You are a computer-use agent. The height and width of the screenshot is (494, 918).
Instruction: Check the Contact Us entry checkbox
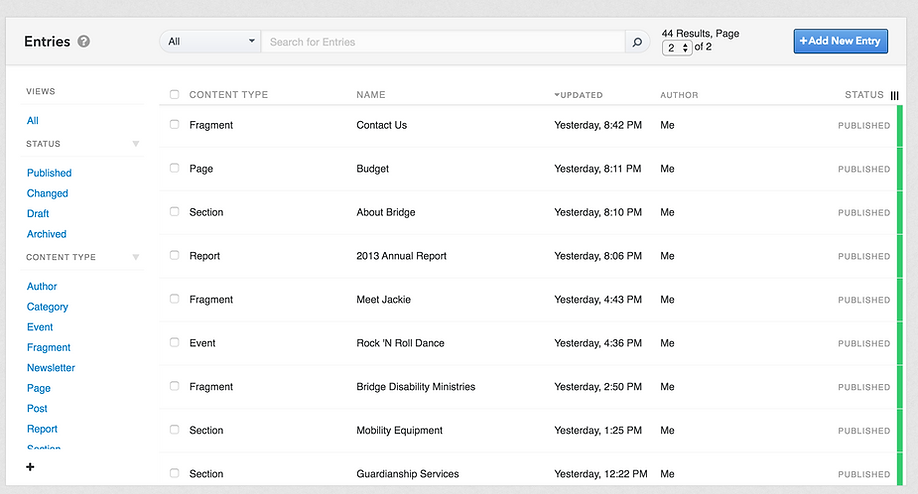[x=174, y=125]
